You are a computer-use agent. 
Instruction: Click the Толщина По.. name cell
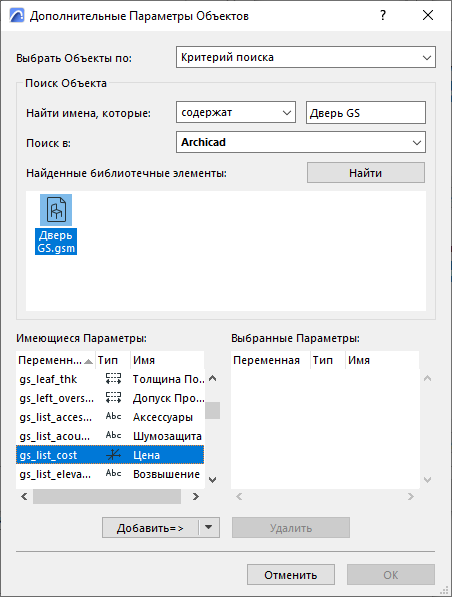168,379
